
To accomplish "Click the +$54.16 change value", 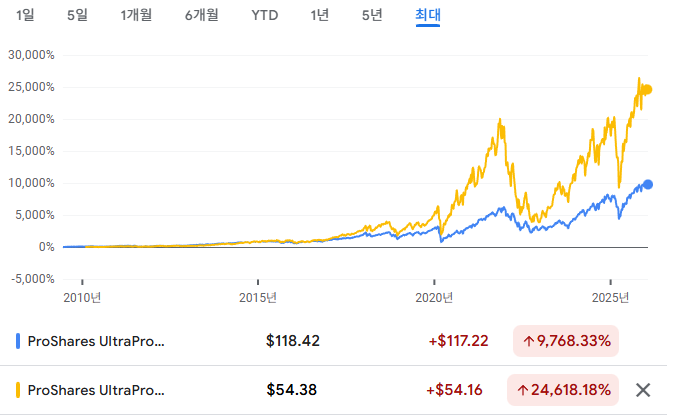I will tap(454, 390).
